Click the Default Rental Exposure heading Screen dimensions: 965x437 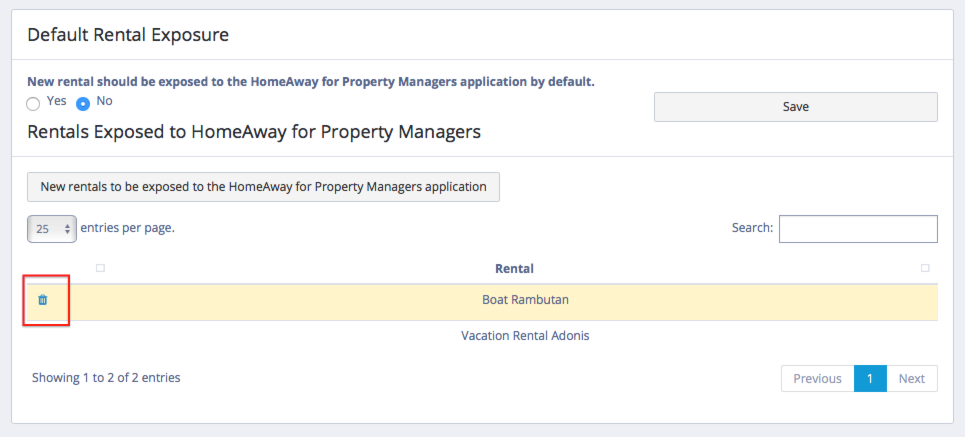coord(128,36)
